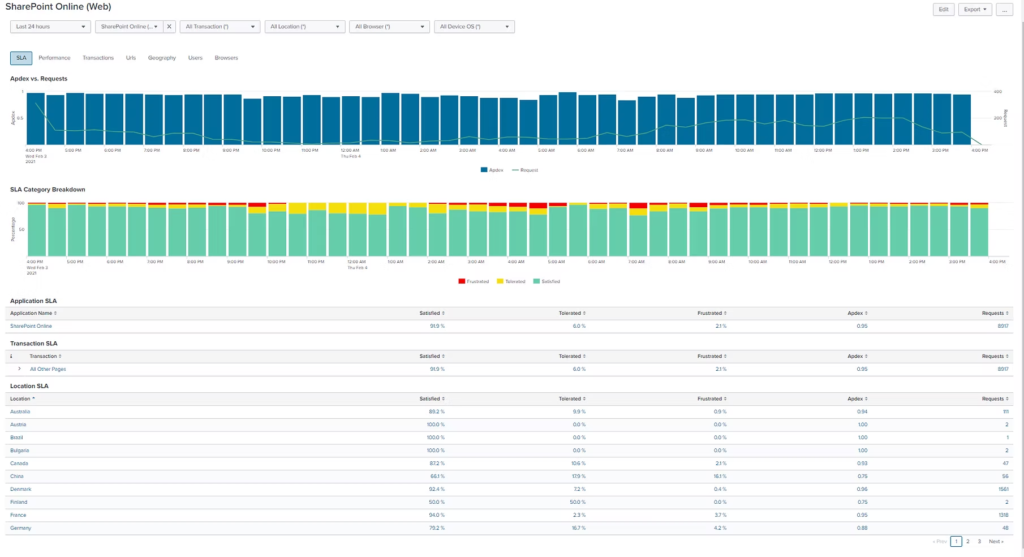Image resolution: width=1024 pixels, height=557 pixels.
Task: Click Next in Location SLA pagination
Action: point(996,541)
